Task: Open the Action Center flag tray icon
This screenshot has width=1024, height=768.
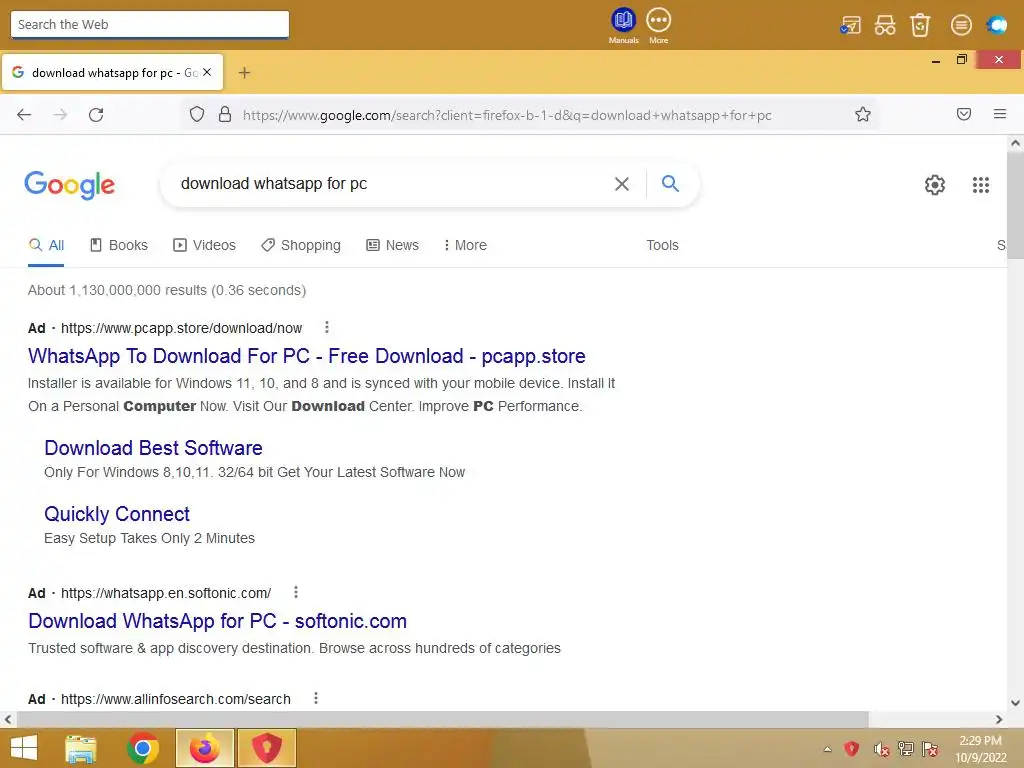Action: (930, 749)
